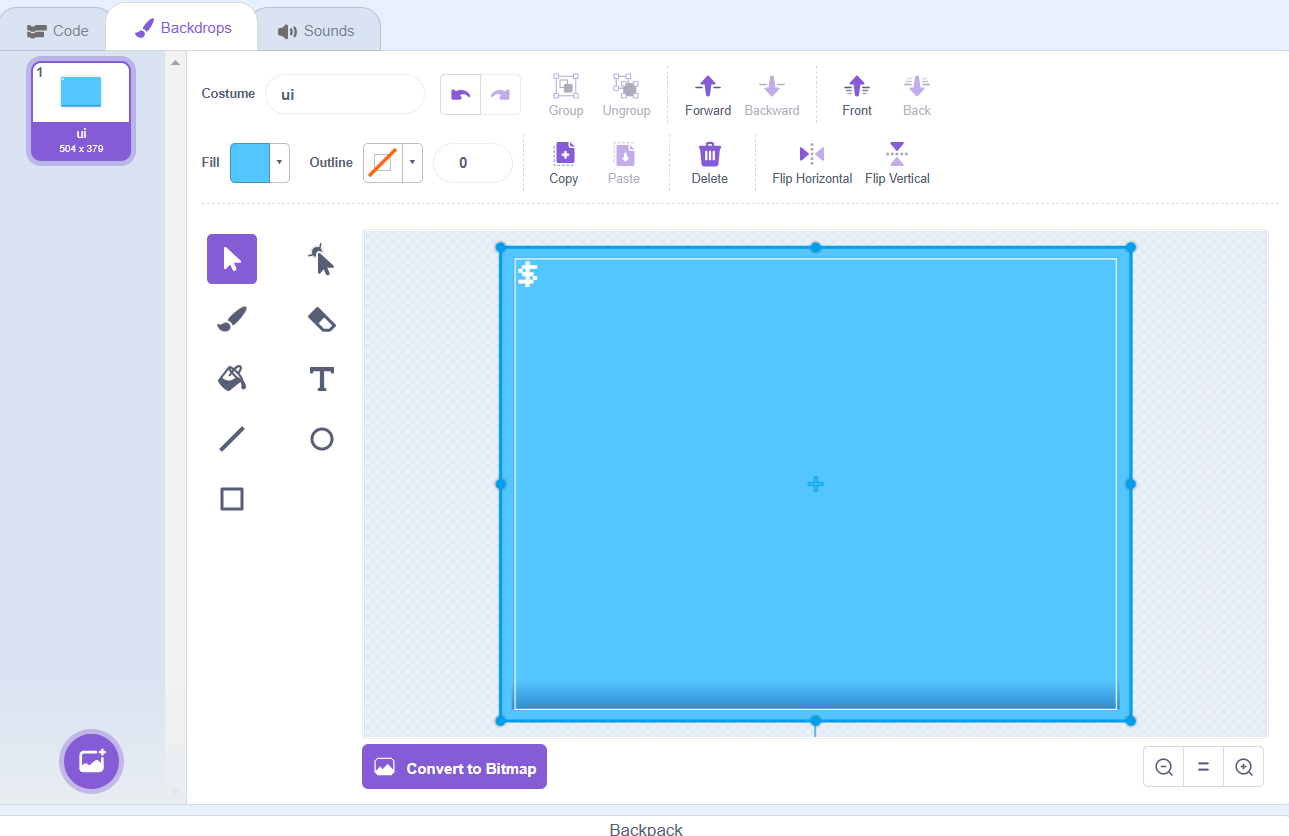1289x836 pixels.
Task: Click the right-middle selection handle
Action: click(x=1131, y=484)
